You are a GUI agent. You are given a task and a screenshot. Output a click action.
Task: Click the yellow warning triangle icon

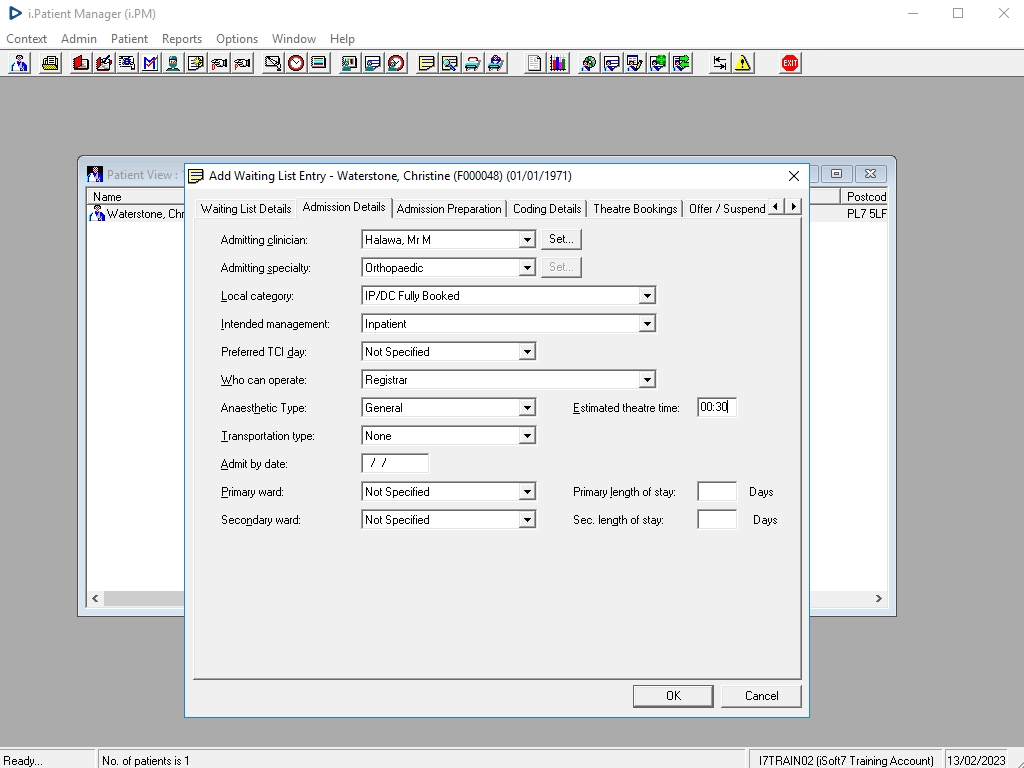(743, 63)
